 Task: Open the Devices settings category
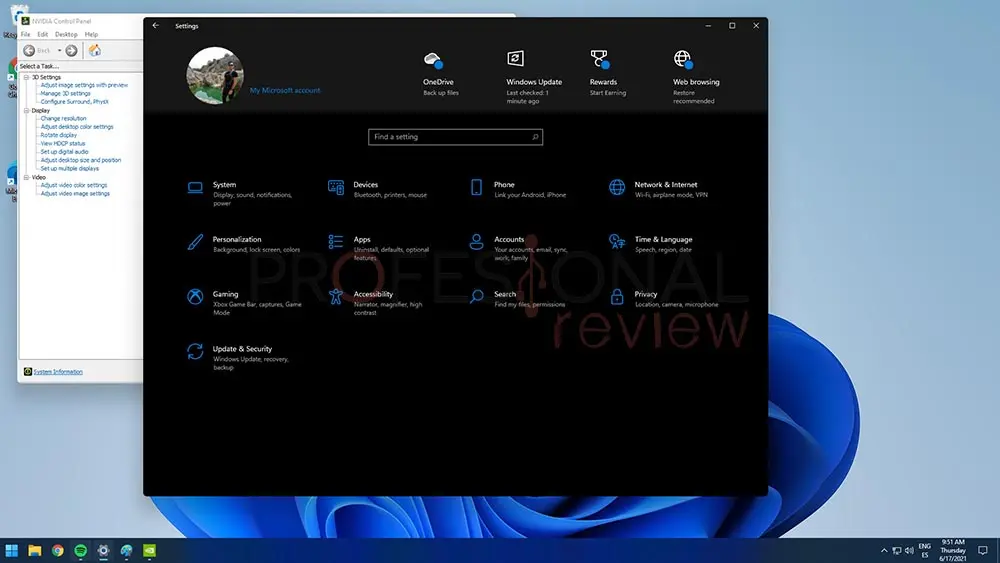378,189
